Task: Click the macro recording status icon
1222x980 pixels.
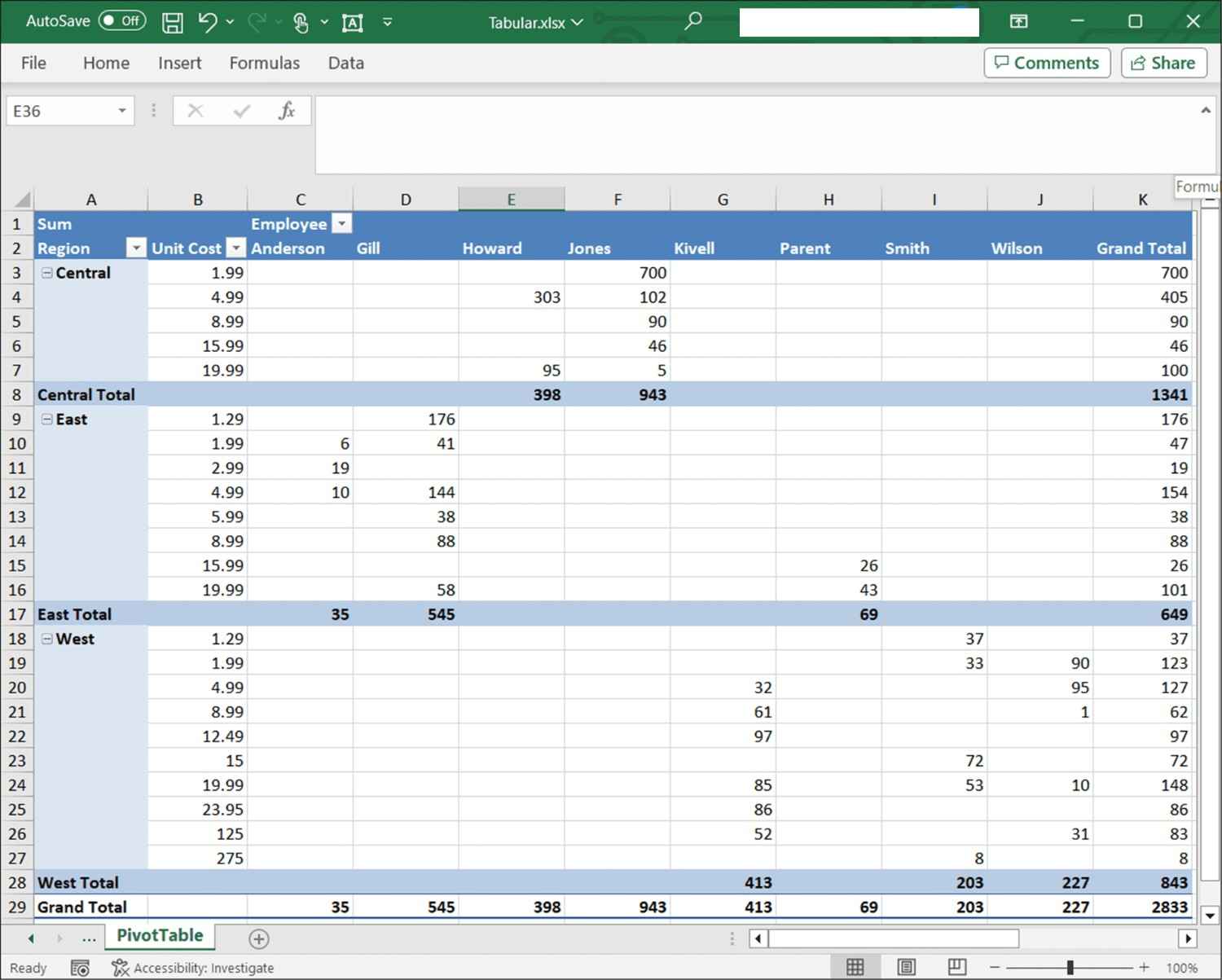Action: tap(80, 968)
